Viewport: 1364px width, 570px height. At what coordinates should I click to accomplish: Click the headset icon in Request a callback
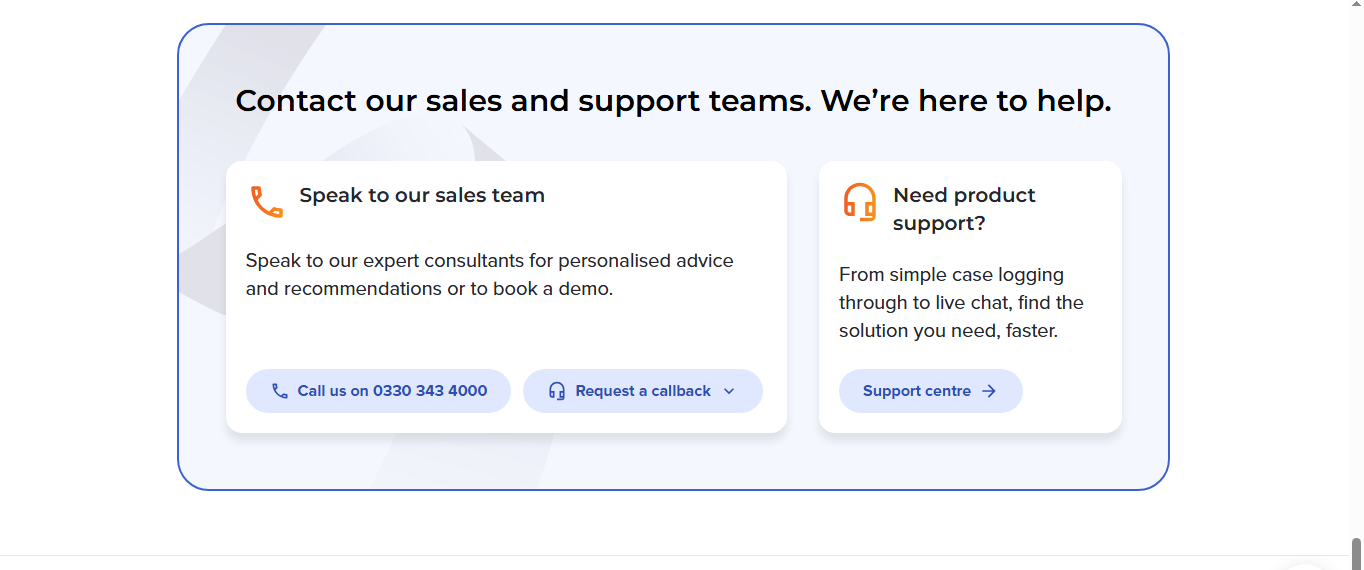coord(557,391)
